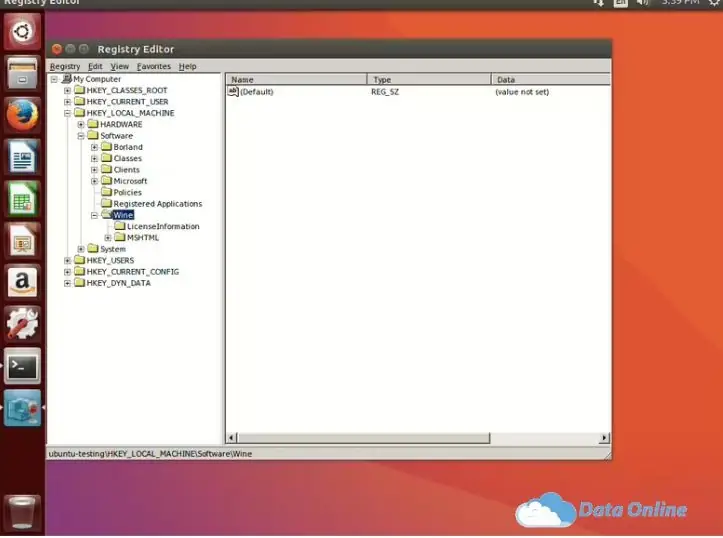Click the HKEY_CLASSES_ROOT folder icon
Viewport: 723px width, 538px height.
click(80, 90)
